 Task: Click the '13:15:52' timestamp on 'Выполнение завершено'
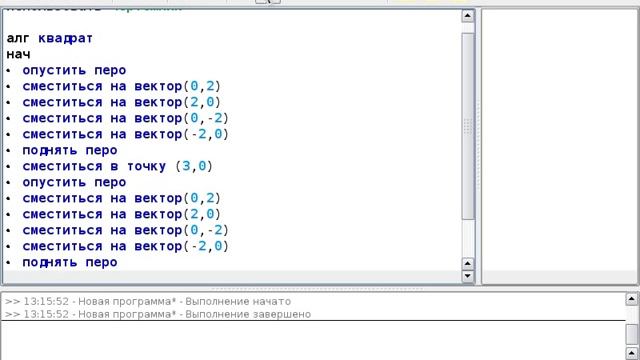click(x=46, y=314)
